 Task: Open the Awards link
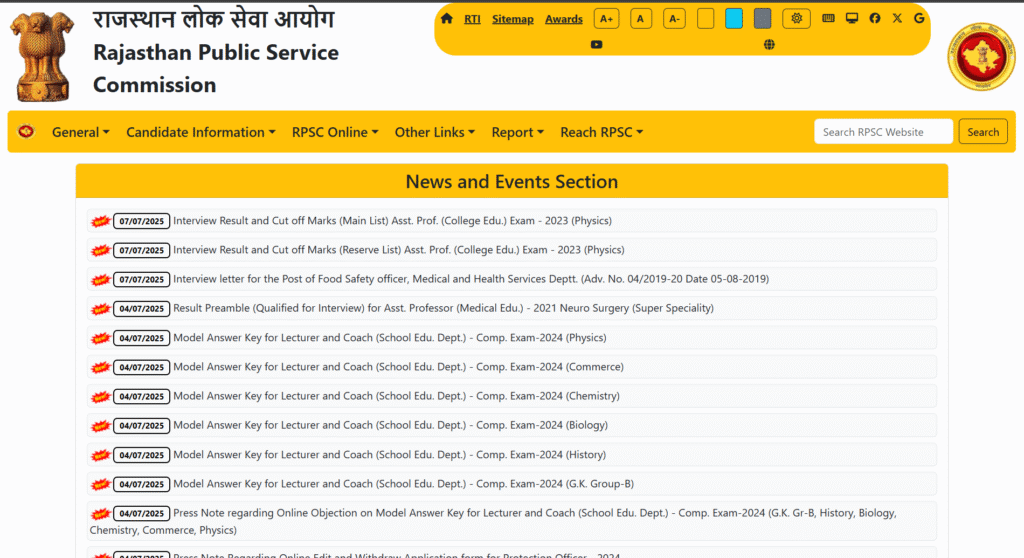pyautogui.click(x=564, y=19)
